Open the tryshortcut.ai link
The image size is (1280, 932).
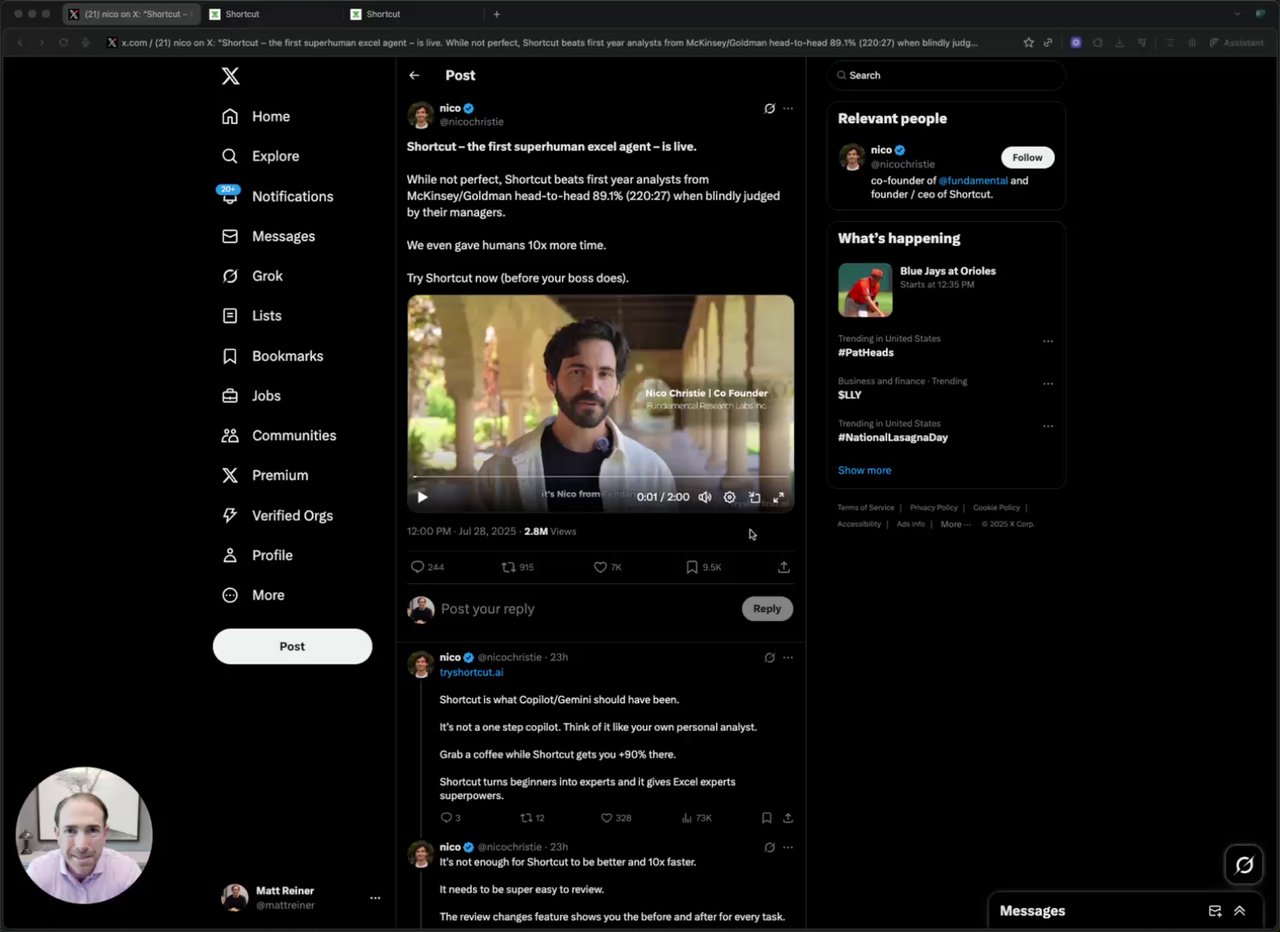(x=472, y=672)
